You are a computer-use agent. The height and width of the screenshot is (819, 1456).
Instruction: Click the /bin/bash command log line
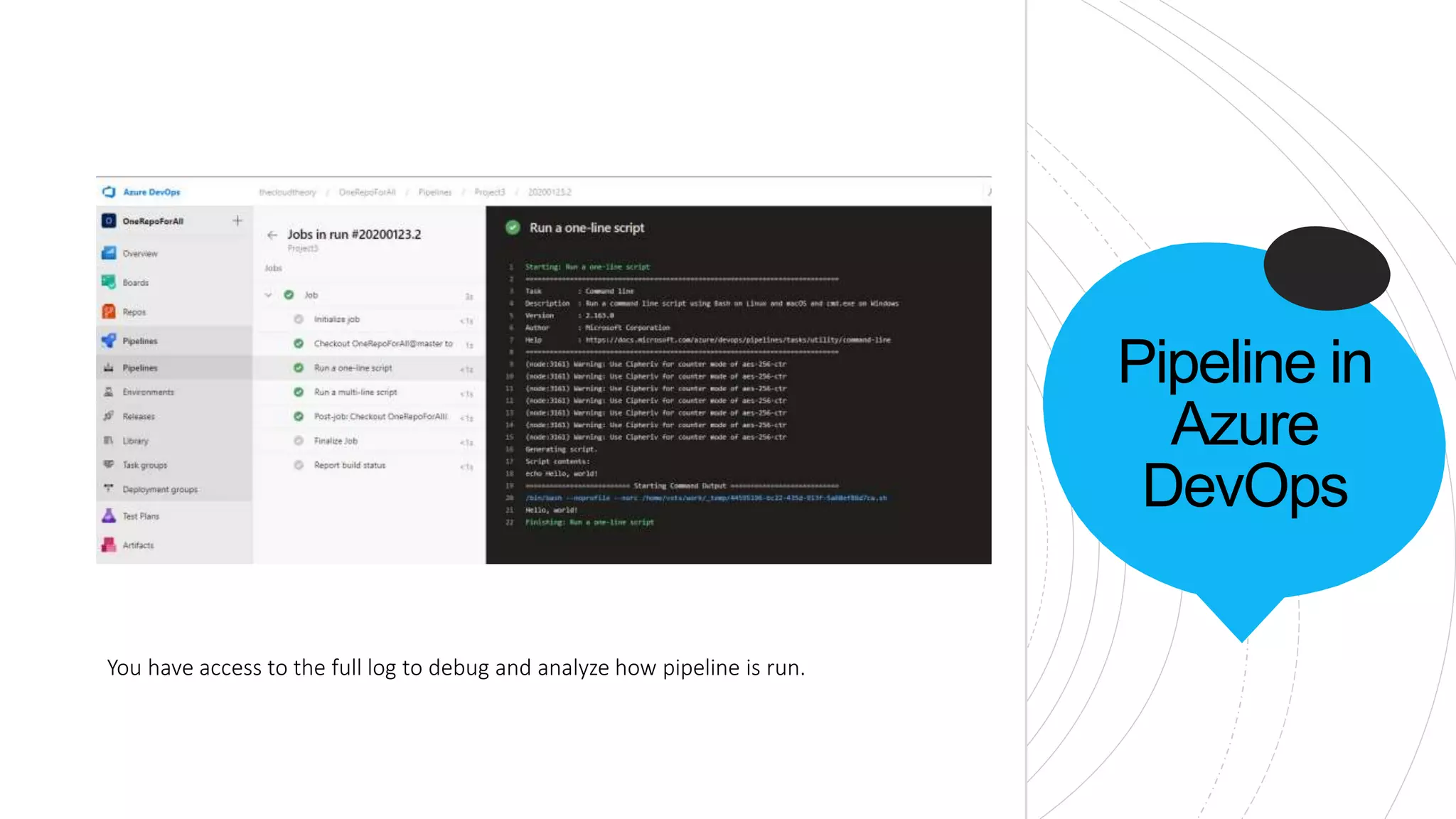706,498
